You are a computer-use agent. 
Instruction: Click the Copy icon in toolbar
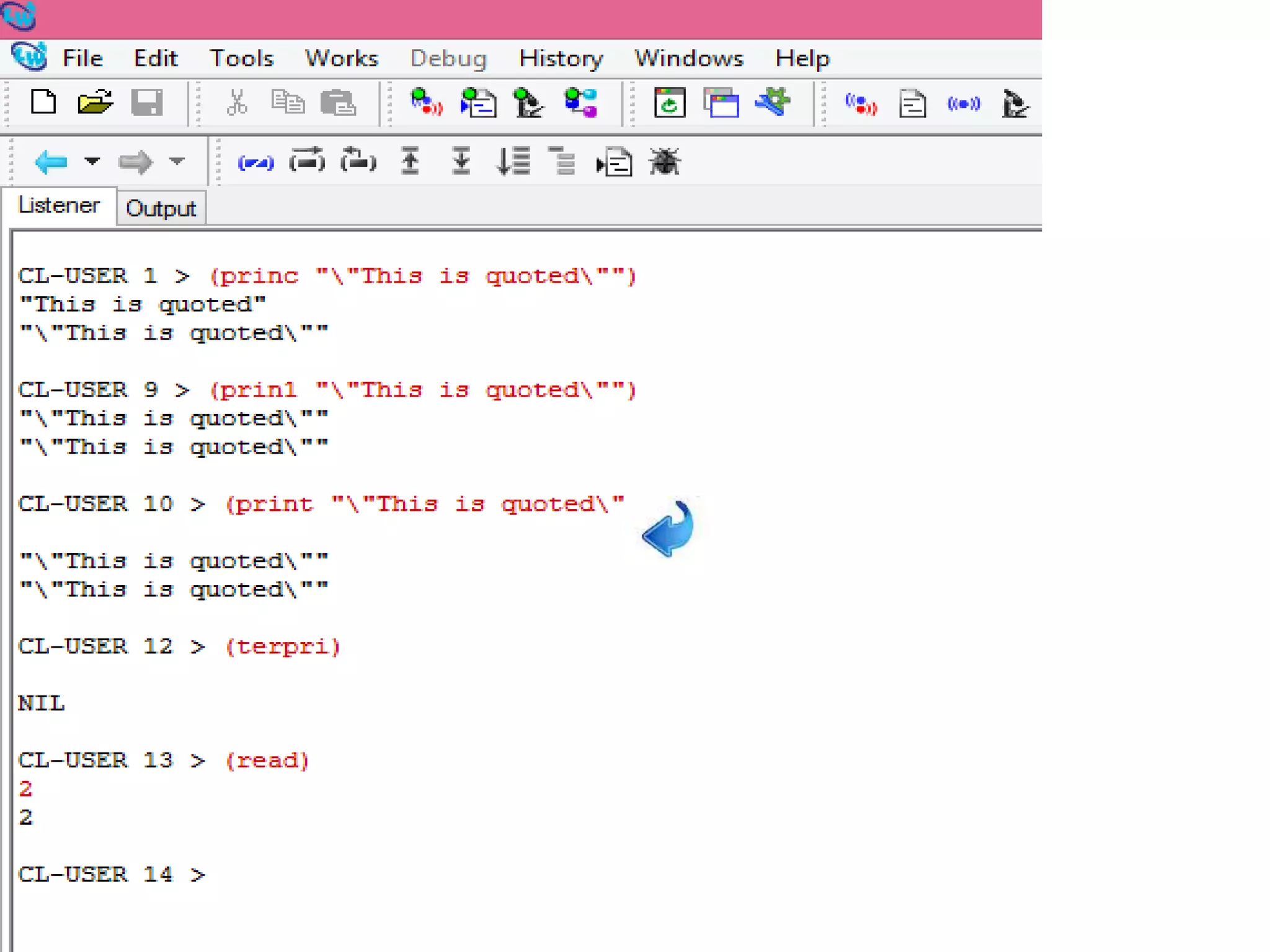pos(288,102)
